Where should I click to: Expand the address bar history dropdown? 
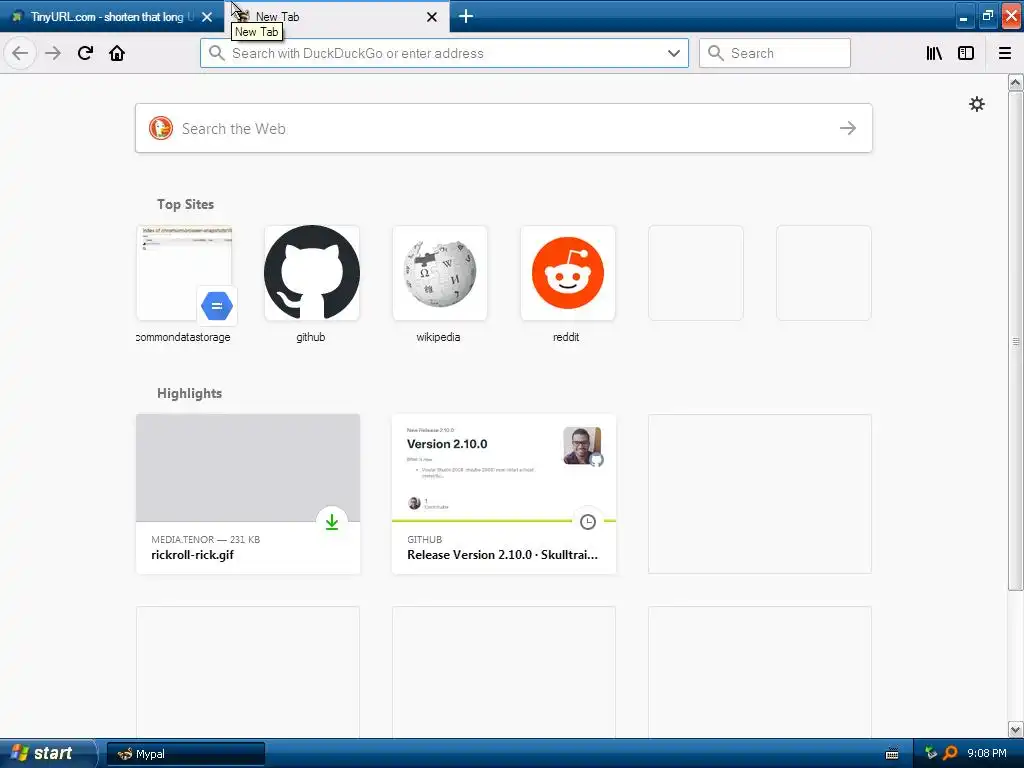click(x=674, y=53)
